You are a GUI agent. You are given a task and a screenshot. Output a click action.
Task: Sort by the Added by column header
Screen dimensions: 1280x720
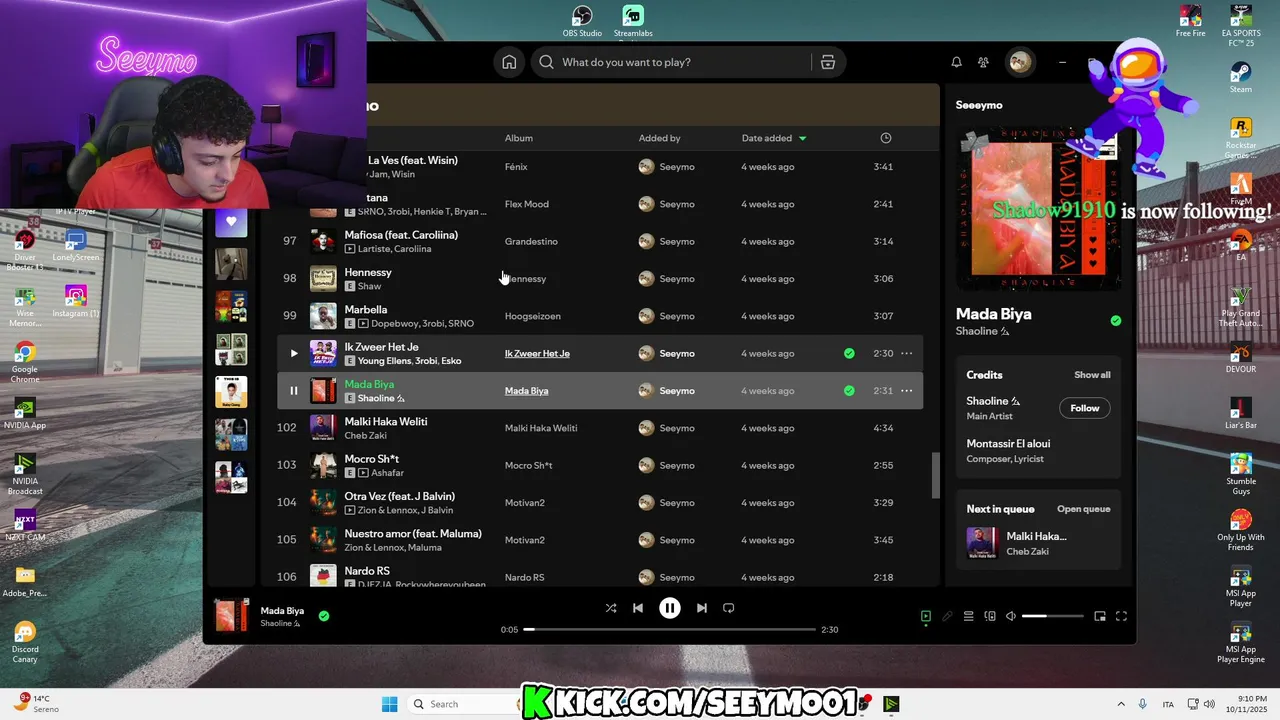pos(660,138)
